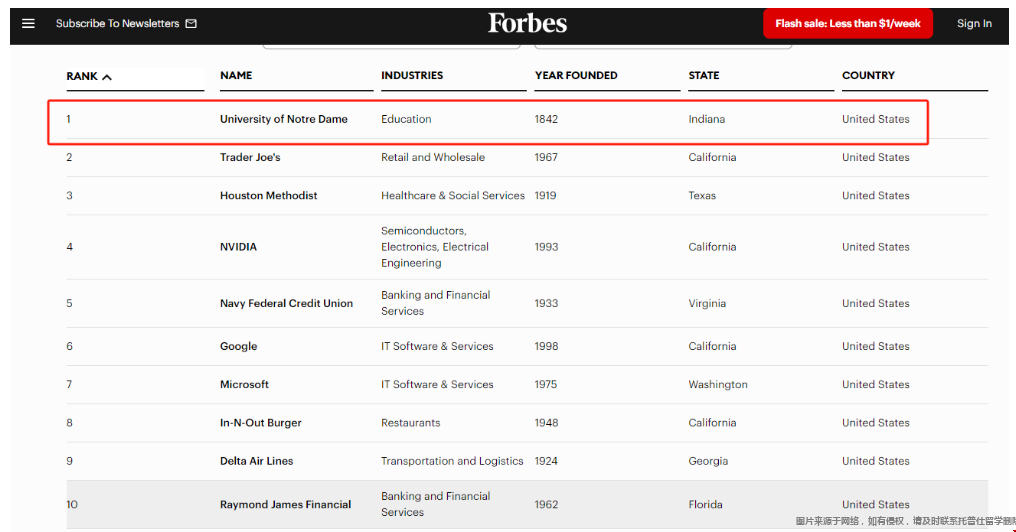Open Navy Federal Credit Union entry
The width and height of the screenshot is (1016, 532).
286,303
